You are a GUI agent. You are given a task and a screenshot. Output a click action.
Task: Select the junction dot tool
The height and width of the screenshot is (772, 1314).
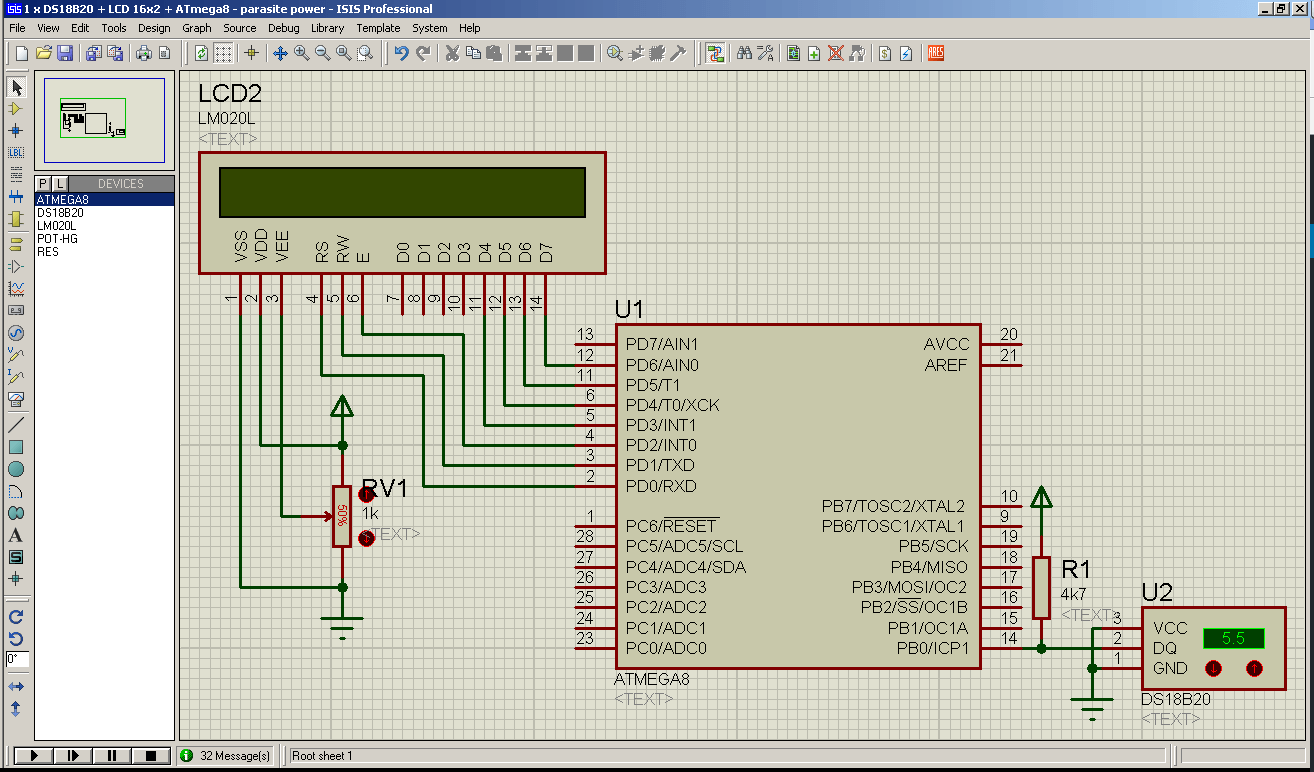[16, 130]
